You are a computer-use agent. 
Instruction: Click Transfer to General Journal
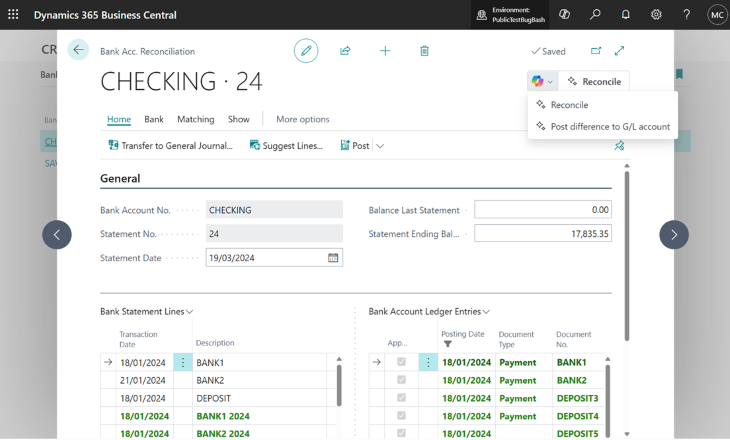170,146
